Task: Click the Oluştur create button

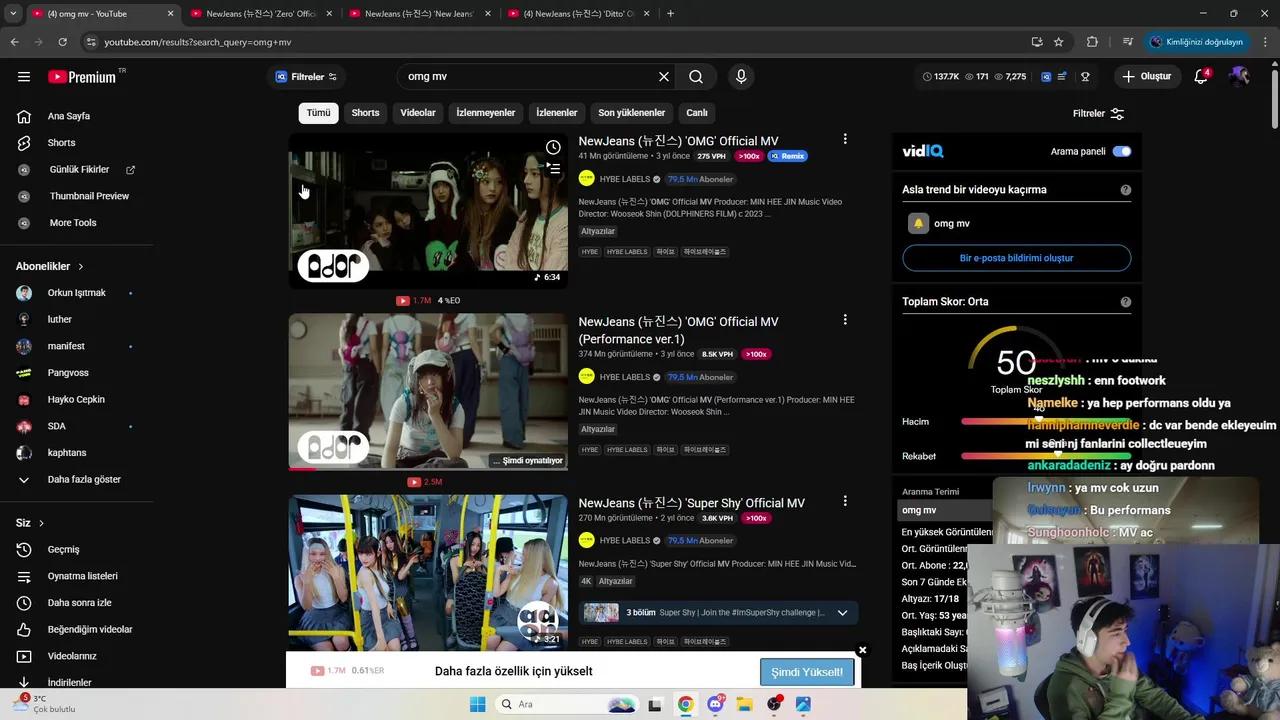Action: coord(1146,77)
